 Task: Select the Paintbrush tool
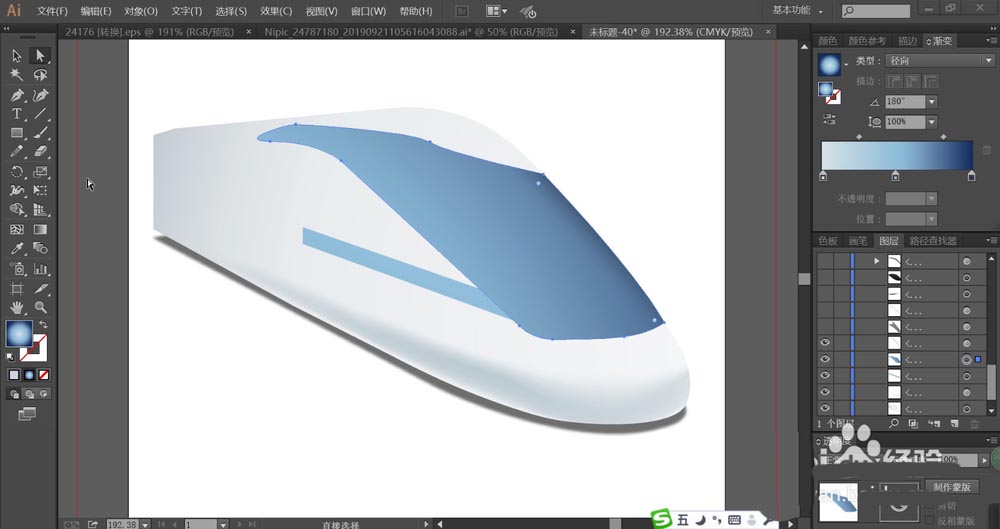pos(40,133)
